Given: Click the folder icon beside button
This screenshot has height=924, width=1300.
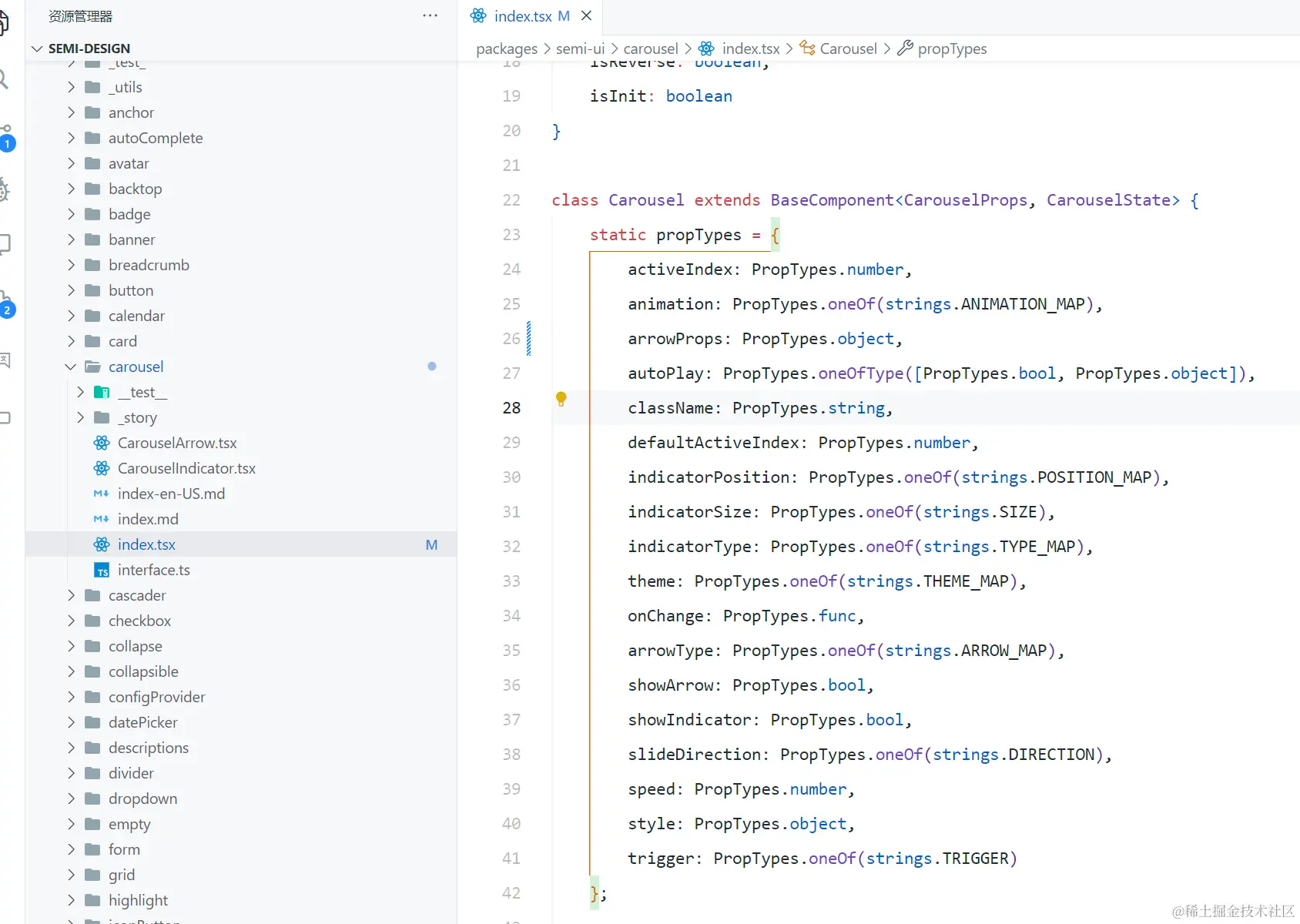Looking at the screenshot, I should [x=92, y=290].
